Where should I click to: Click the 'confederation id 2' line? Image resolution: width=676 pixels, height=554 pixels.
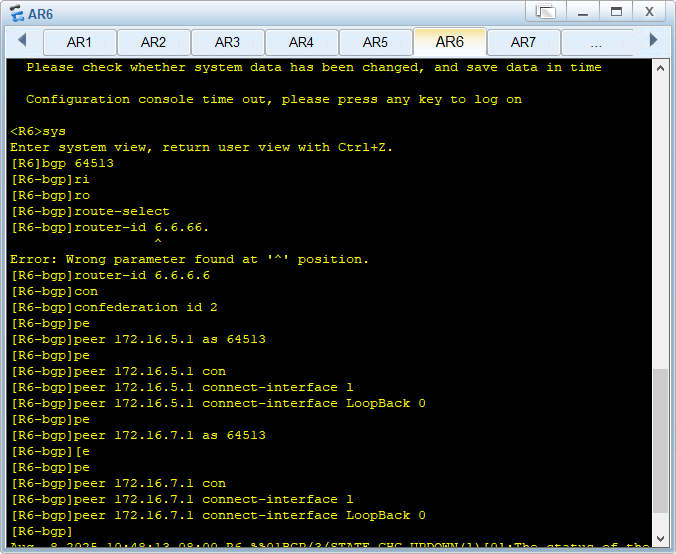pyautogui.click(x=114, y=307)
